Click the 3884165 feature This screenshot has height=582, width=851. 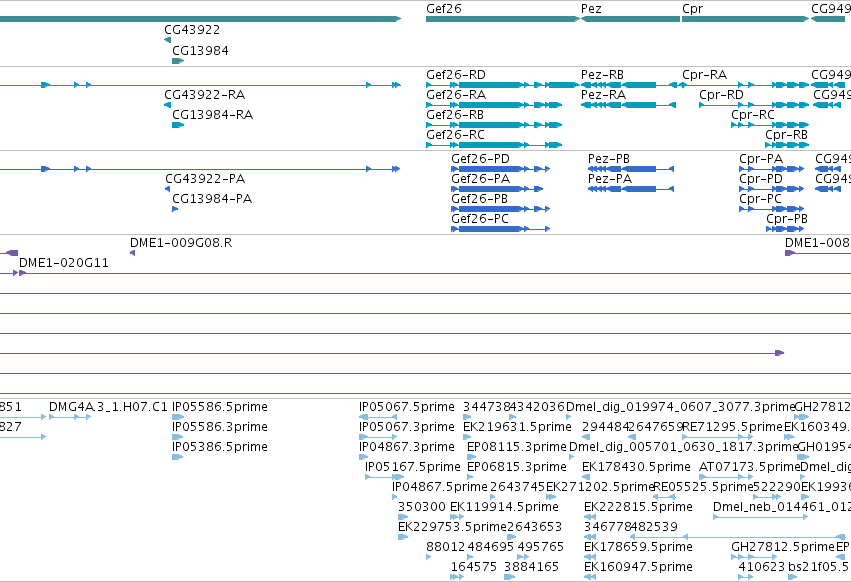pos(509,577)
